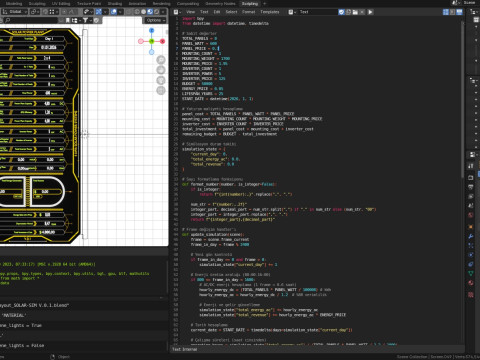This screenshot has width=480, height=360.
Task: Toggle snapping magnet in viewport header
Action: [45, 12]
